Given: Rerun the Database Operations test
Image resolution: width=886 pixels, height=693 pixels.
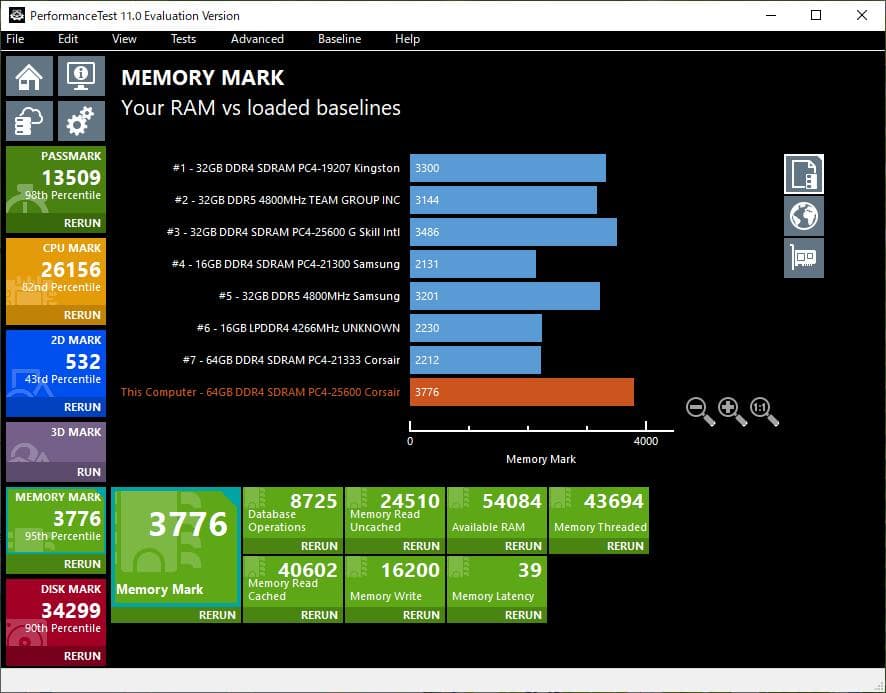Looking at the screenshot, I should (x=319, y=546).
